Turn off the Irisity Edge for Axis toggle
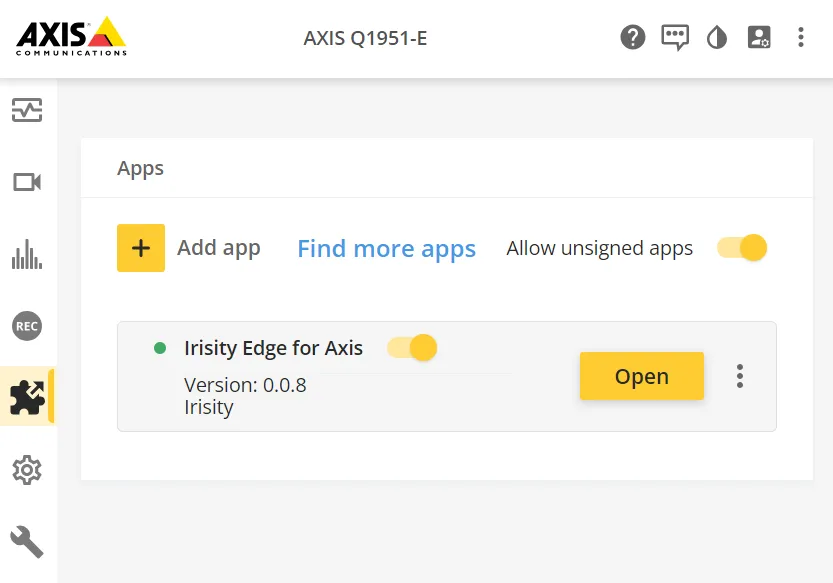 tap(412, 348)
